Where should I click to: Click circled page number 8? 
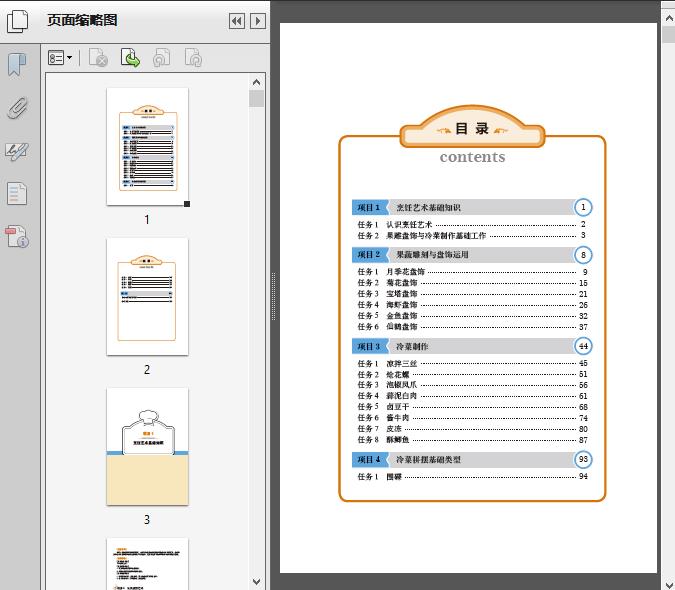583,255
